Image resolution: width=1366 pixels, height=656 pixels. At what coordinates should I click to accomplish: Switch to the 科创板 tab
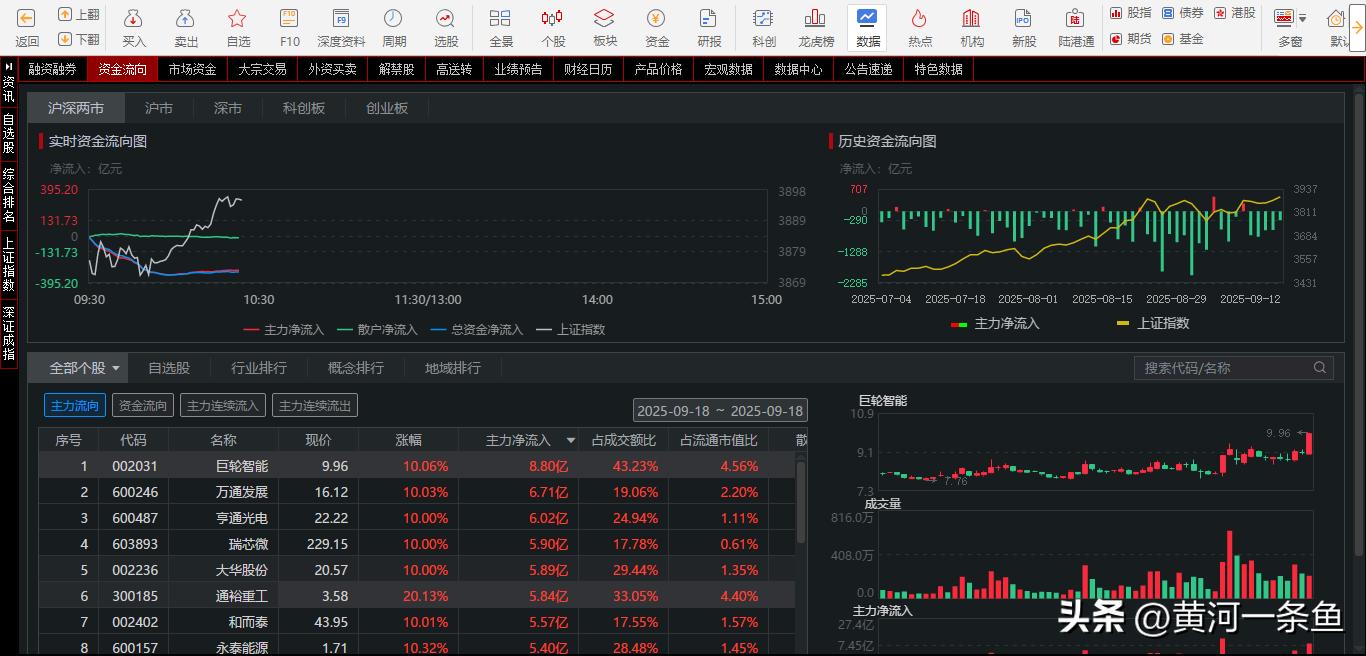[303, 108]
